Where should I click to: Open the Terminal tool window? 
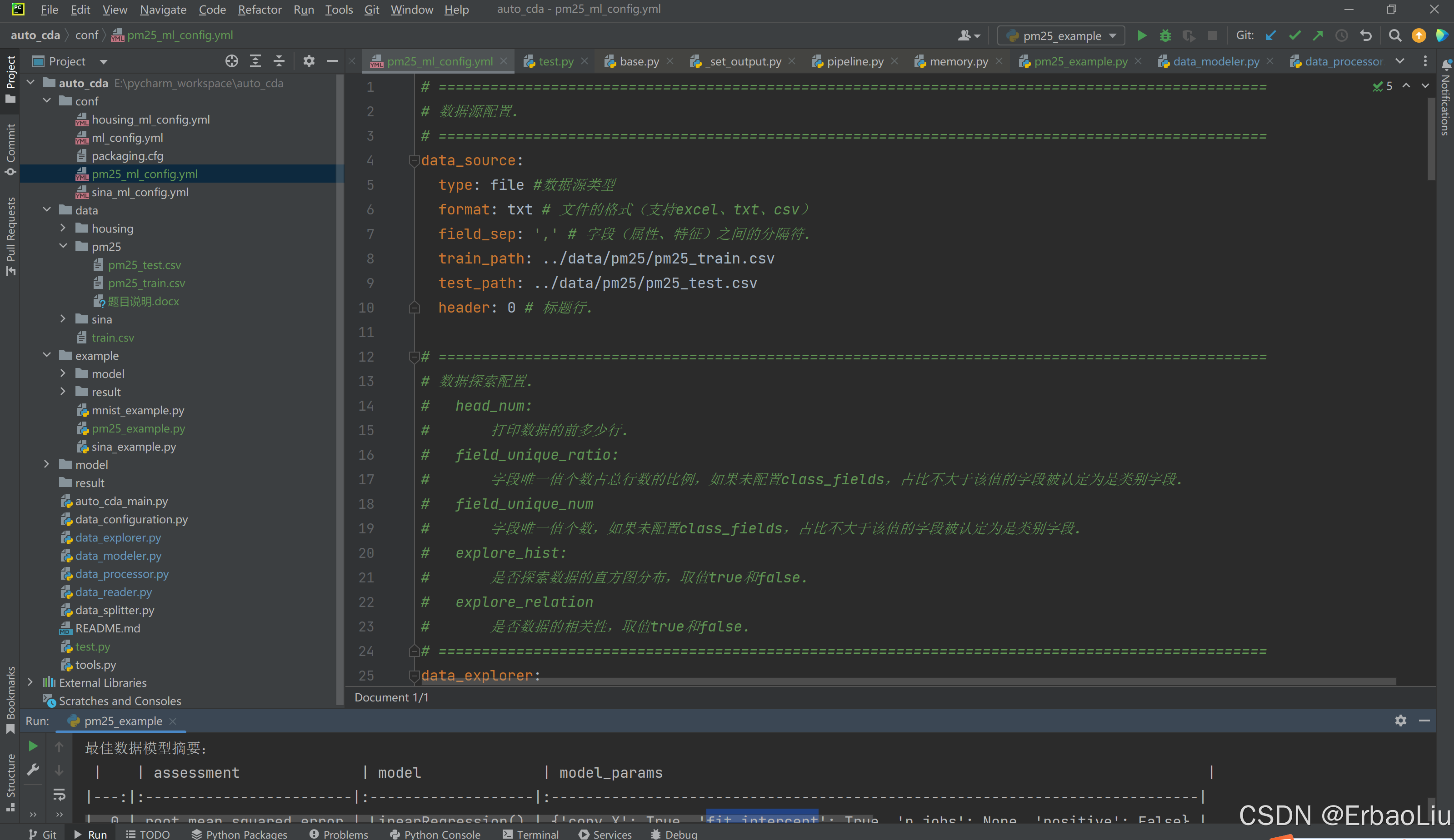[x=530, y=834]
